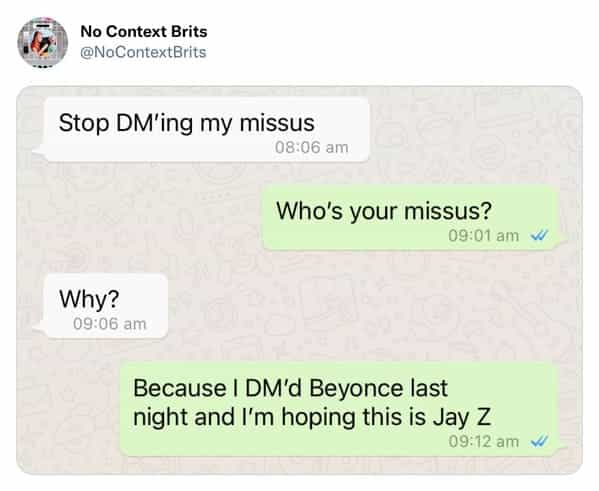The height and width of the screenshot is (491, 599).
Task: Click the read receipt ticks beside 09:12 am
Action: pyautogui.click(x=539, y=441)
